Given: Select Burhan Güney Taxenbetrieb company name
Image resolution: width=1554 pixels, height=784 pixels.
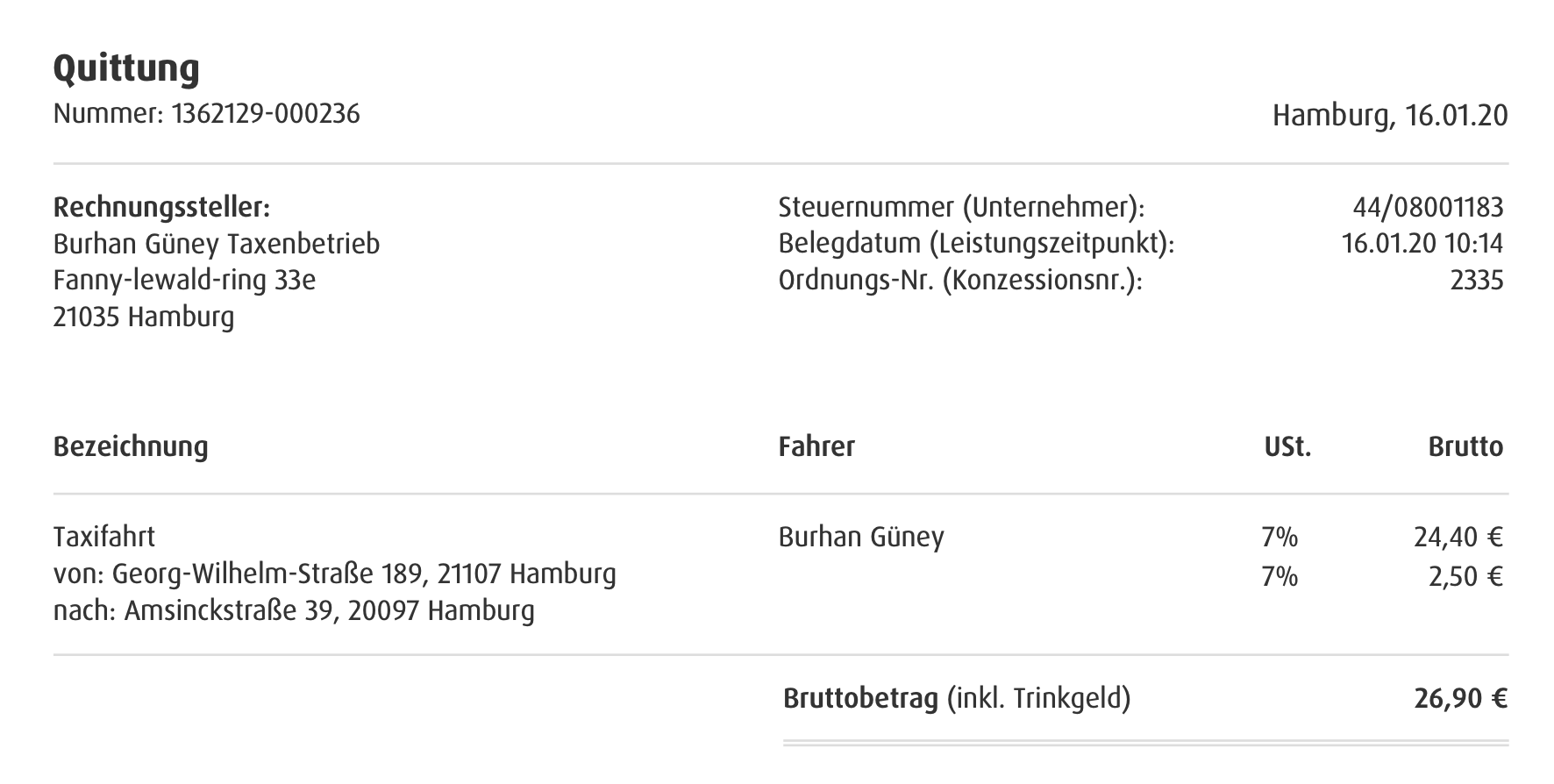Looking at the screenshot, I should (x=217, y=244).
